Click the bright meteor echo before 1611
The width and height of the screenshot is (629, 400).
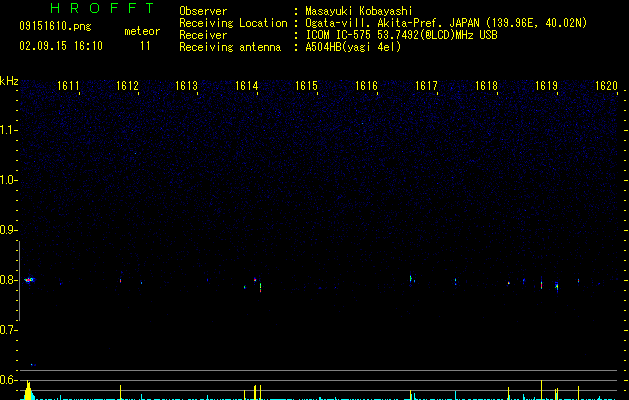click(30, 280)
